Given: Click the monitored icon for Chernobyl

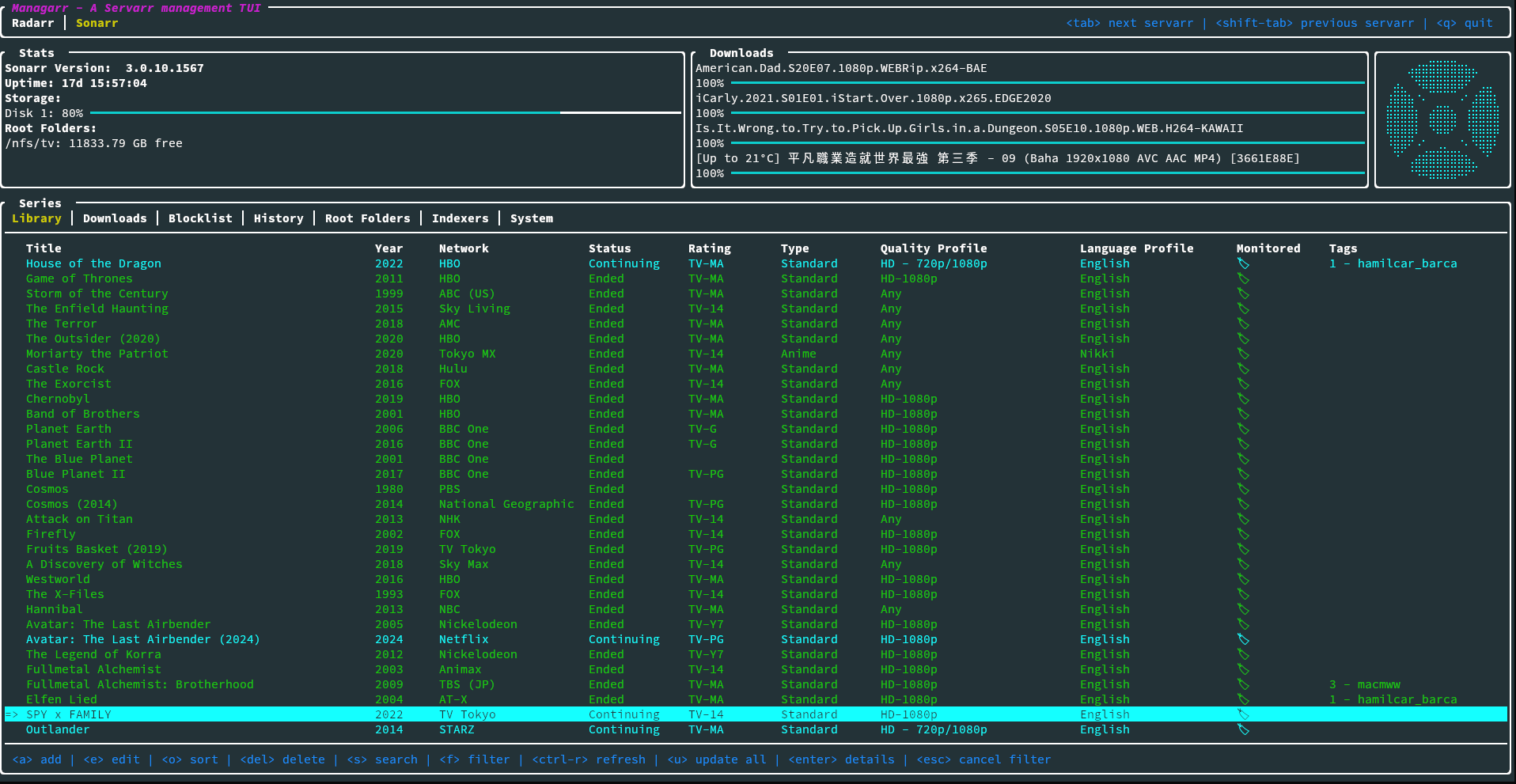Looking at the screenshot, I should pos(1242,399).
